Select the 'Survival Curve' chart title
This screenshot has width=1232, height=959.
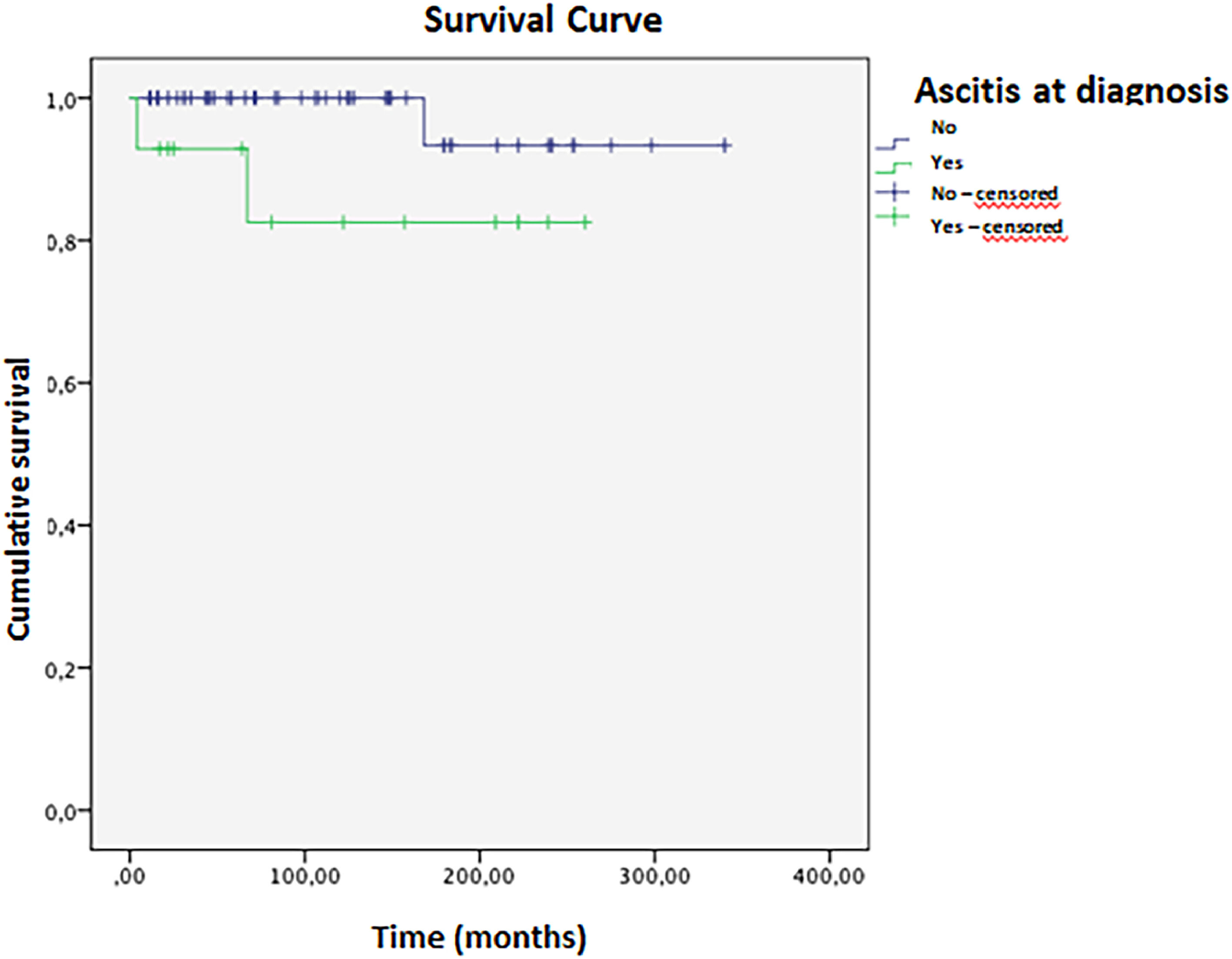click(x=543, y=21)
